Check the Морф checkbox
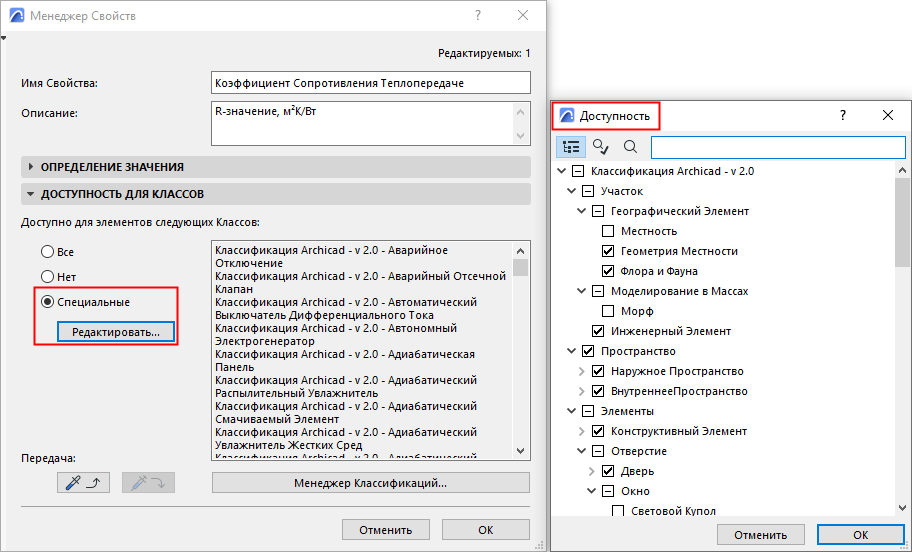912x552 pixels. [608, 311]
